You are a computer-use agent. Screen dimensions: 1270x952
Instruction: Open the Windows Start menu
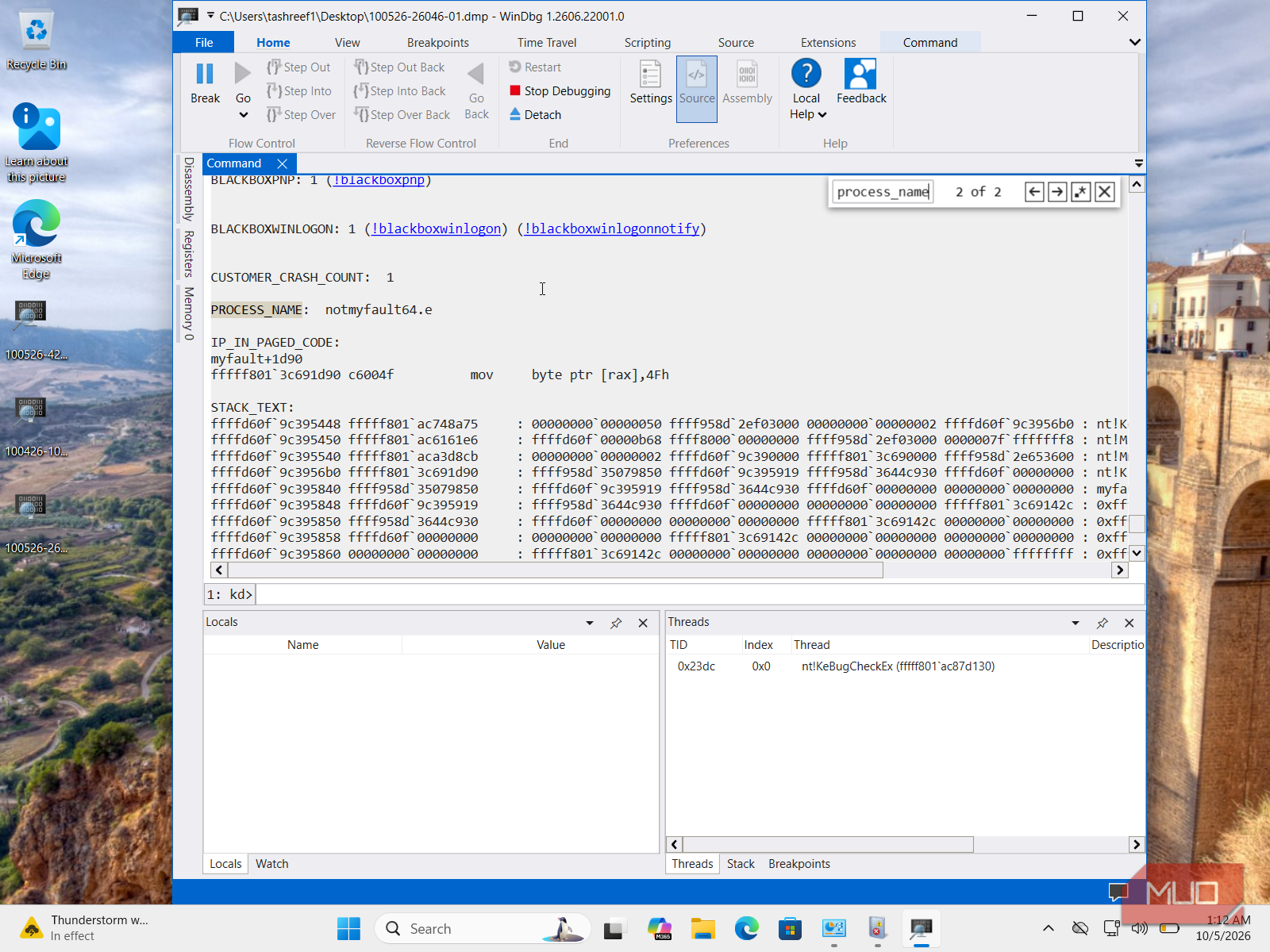point(348,928)
